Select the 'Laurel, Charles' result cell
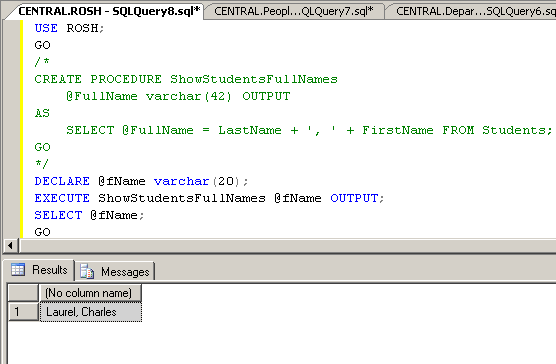Image resolution: width=556 pixels, height=364 pixels. click(x=91, y=312)
